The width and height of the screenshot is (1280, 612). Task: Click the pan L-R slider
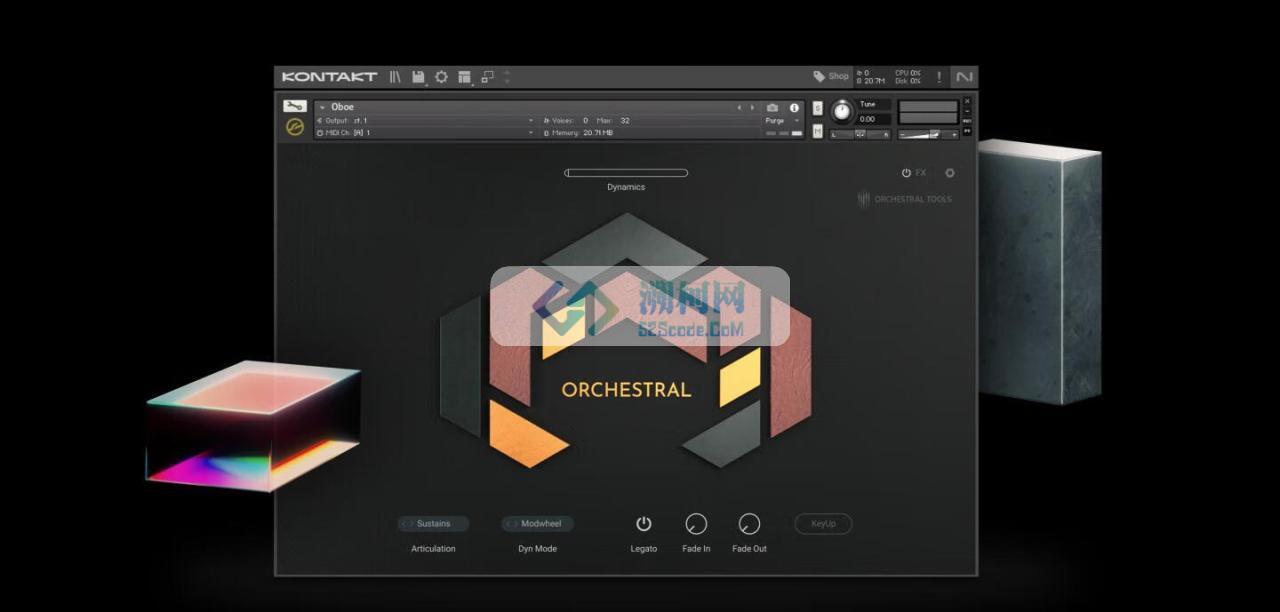[x=860, y=134]
